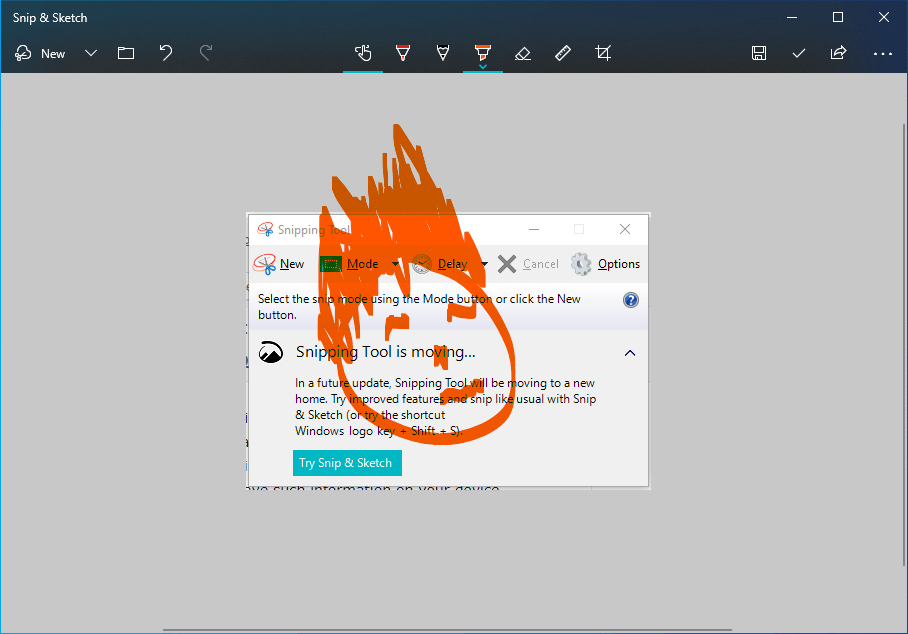The image size is (908, 634).
Task: Redo the ink stroke
Action: point(206,53)
